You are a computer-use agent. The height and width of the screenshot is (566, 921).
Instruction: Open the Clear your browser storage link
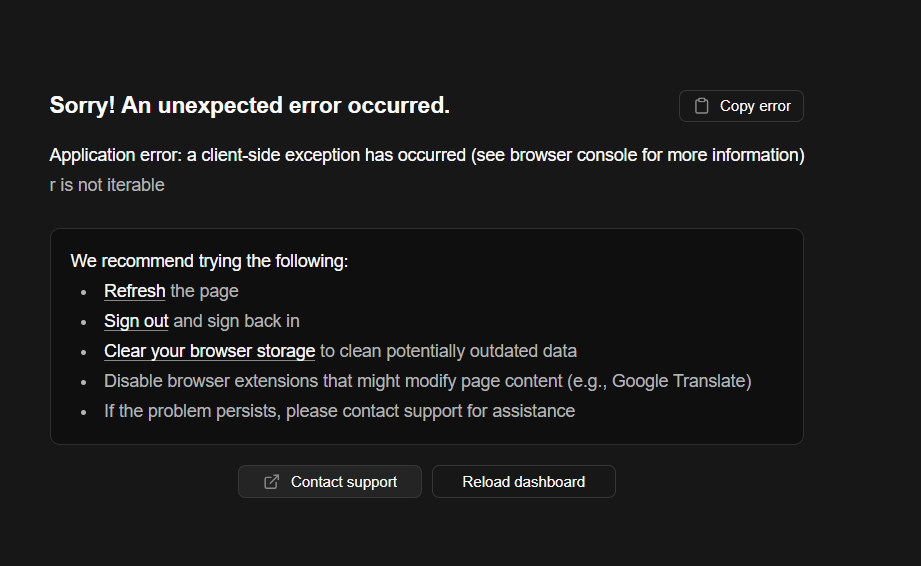tap(209, 351)
